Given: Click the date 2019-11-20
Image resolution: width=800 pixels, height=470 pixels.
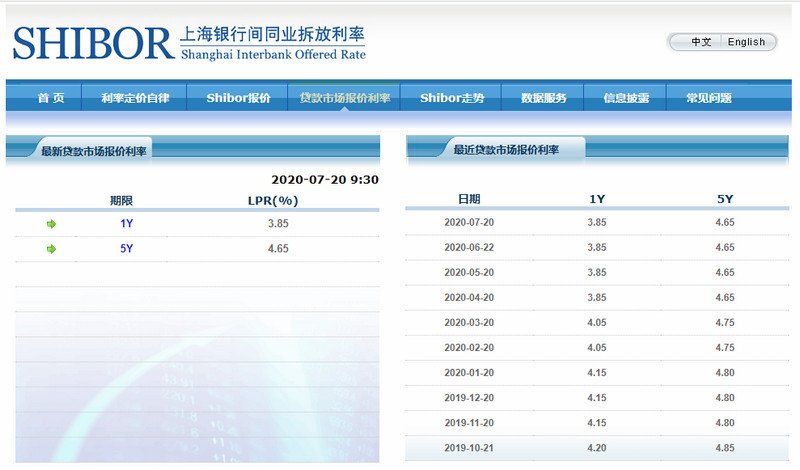Looking at the screenshot, I should 469,423.
